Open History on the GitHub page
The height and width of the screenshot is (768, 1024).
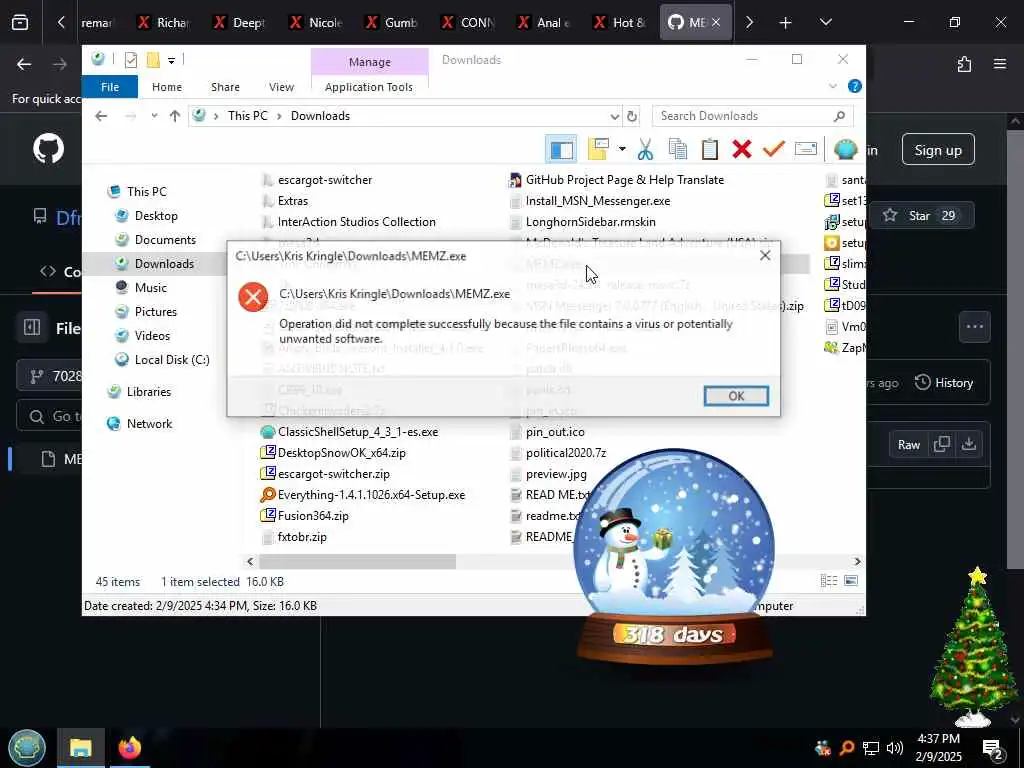click(944, 383)
